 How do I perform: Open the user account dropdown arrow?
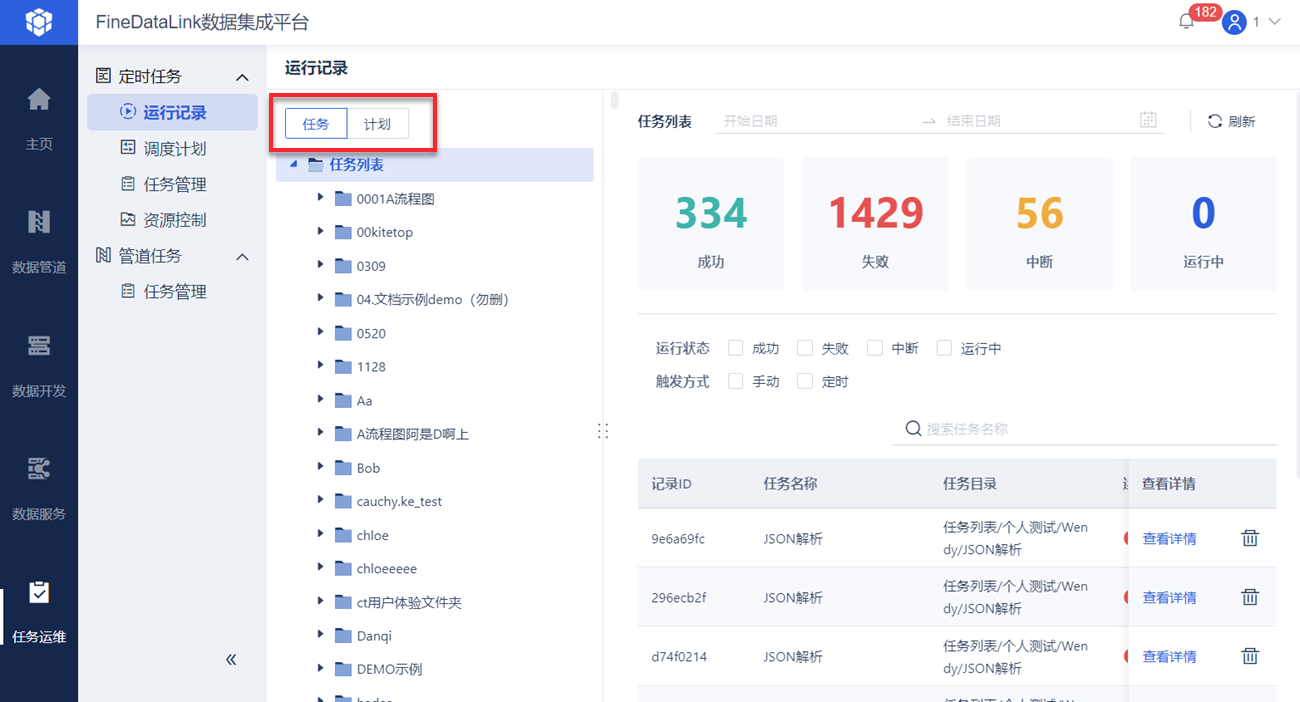[x=1274, y=22]
